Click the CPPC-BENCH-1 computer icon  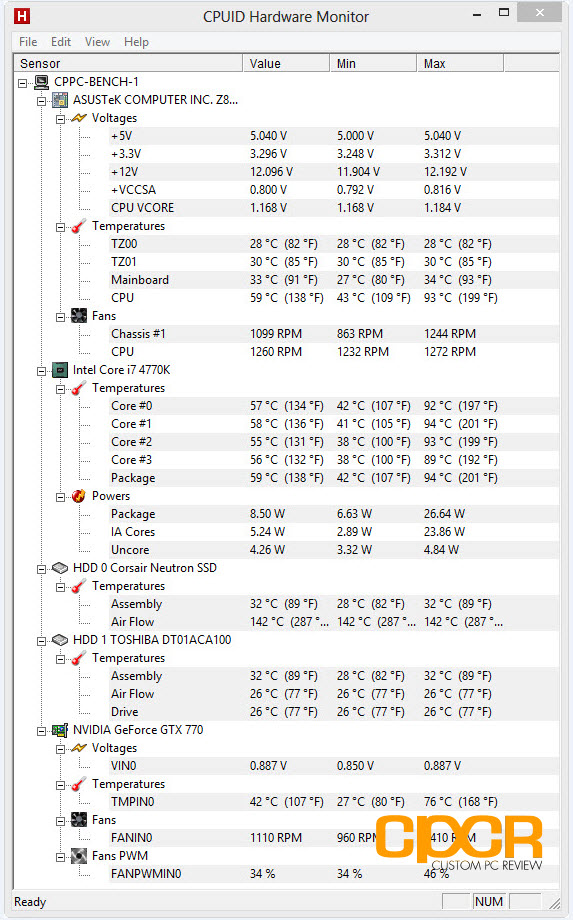[41, 82]
